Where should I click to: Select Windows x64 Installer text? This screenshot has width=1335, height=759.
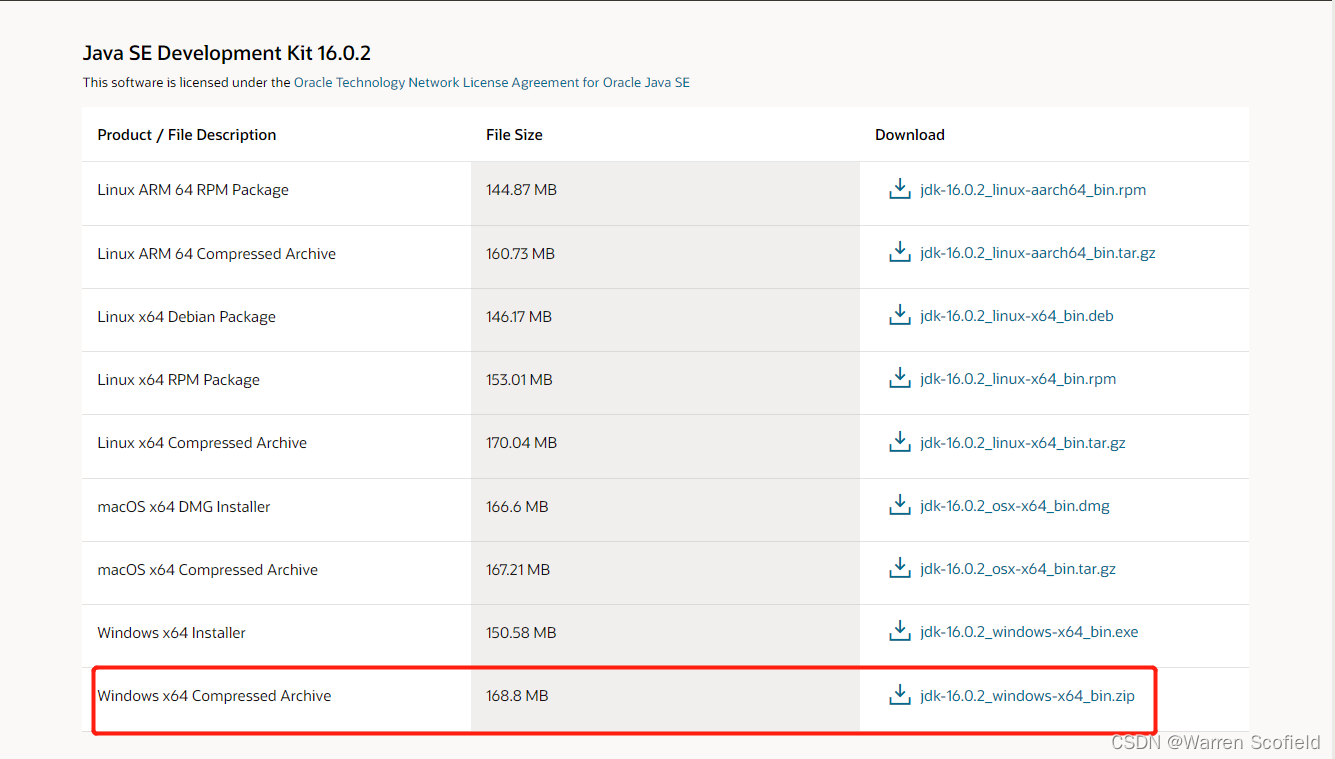tap(172, 633)
